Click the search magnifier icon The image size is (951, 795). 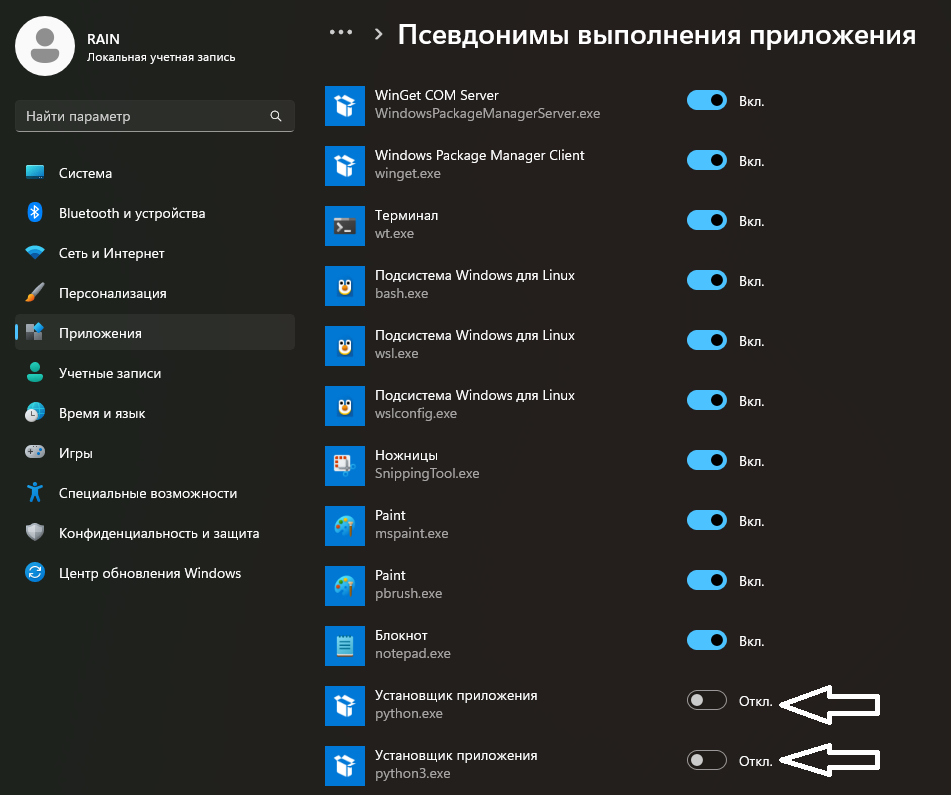275,116
